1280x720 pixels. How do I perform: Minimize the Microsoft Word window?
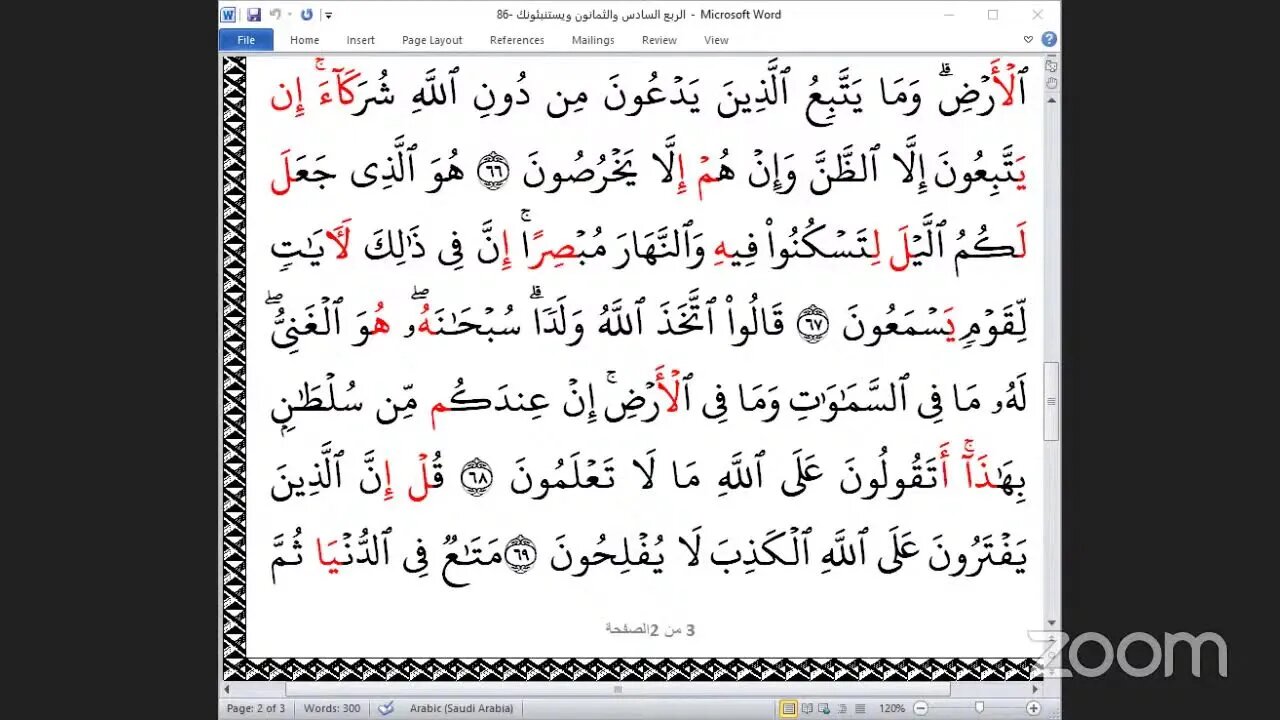(x=948, y=15)
